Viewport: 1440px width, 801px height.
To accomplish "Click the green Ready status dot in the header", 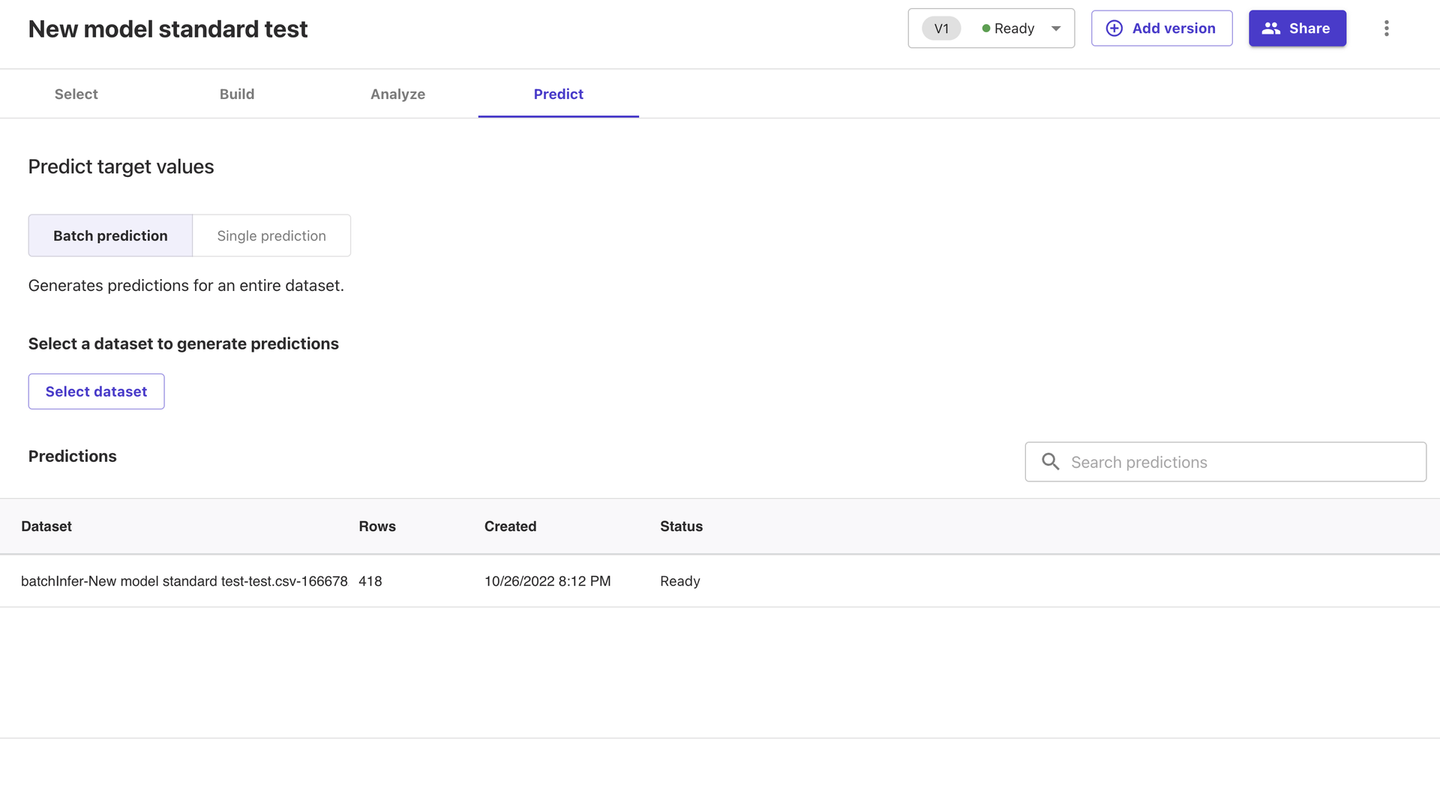I will (986, 29).
